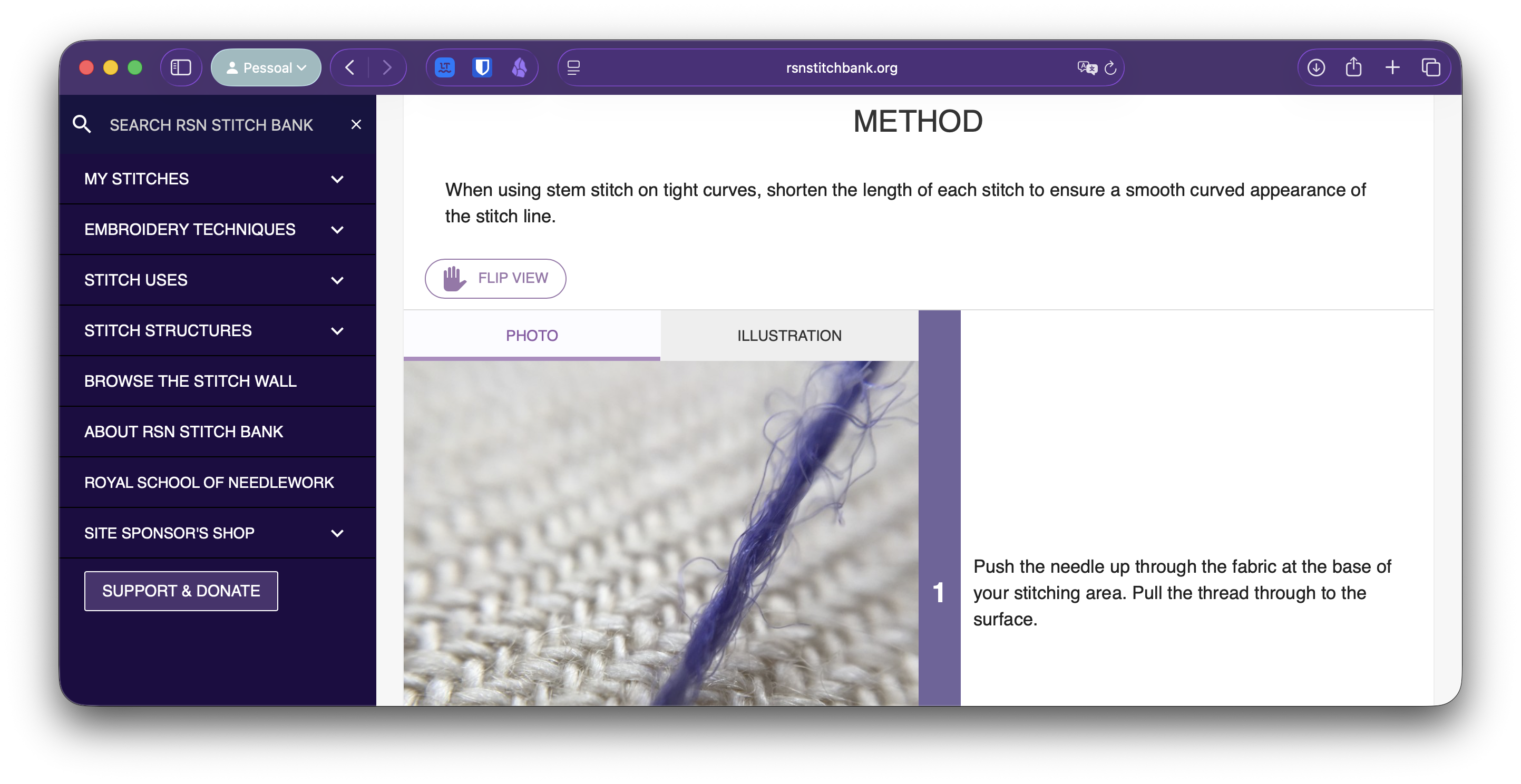Click the translate page icon
This screenshot has height=784, width=1521.
tap(1086, 68)
